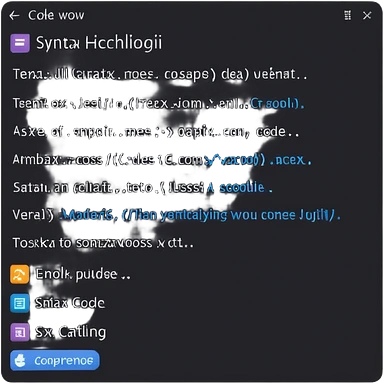Click the line beginning with Tosкка to

coord(103,243)
